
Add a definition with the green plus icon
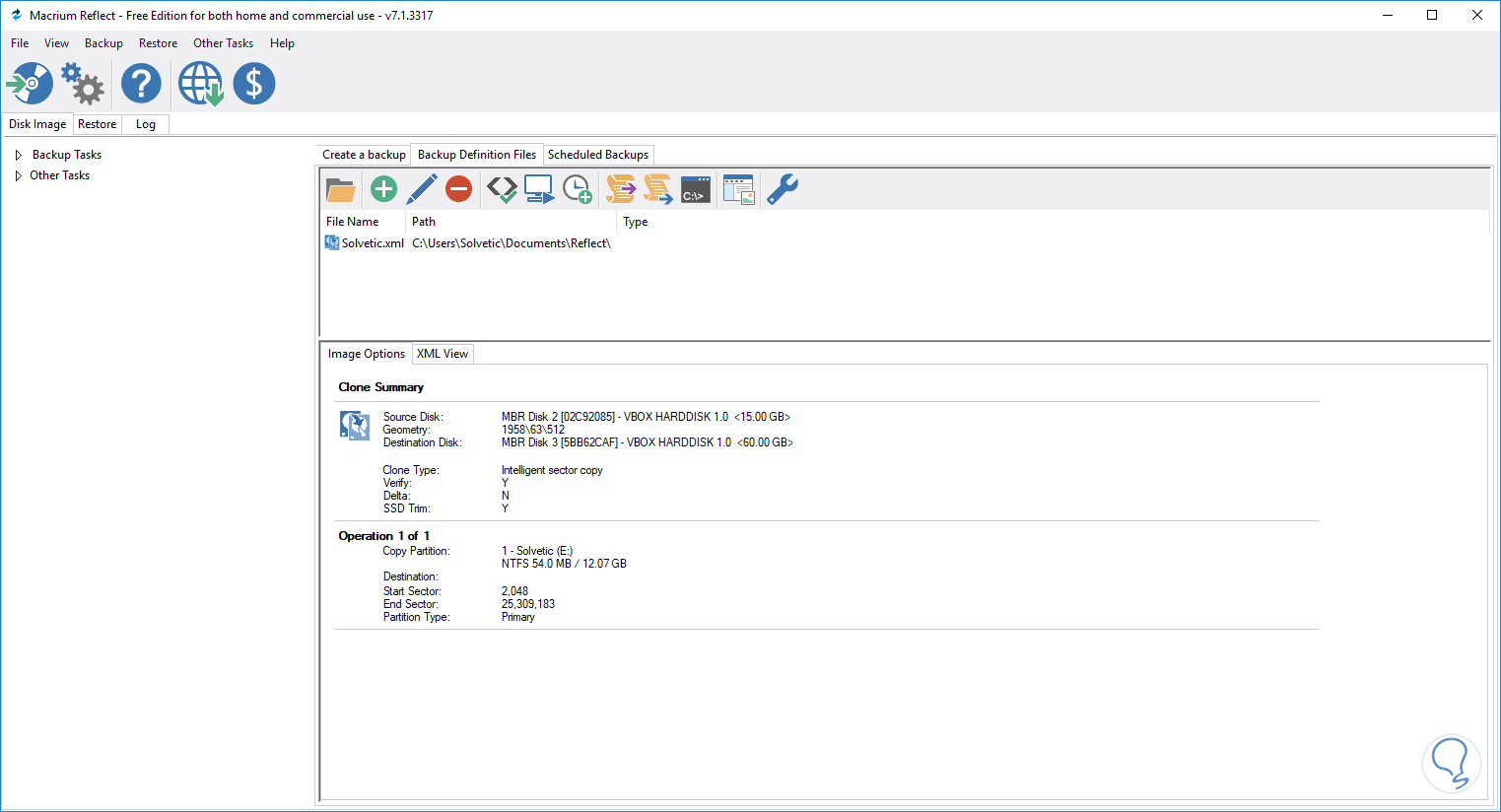pyautogui.click(x=383, y=189)
